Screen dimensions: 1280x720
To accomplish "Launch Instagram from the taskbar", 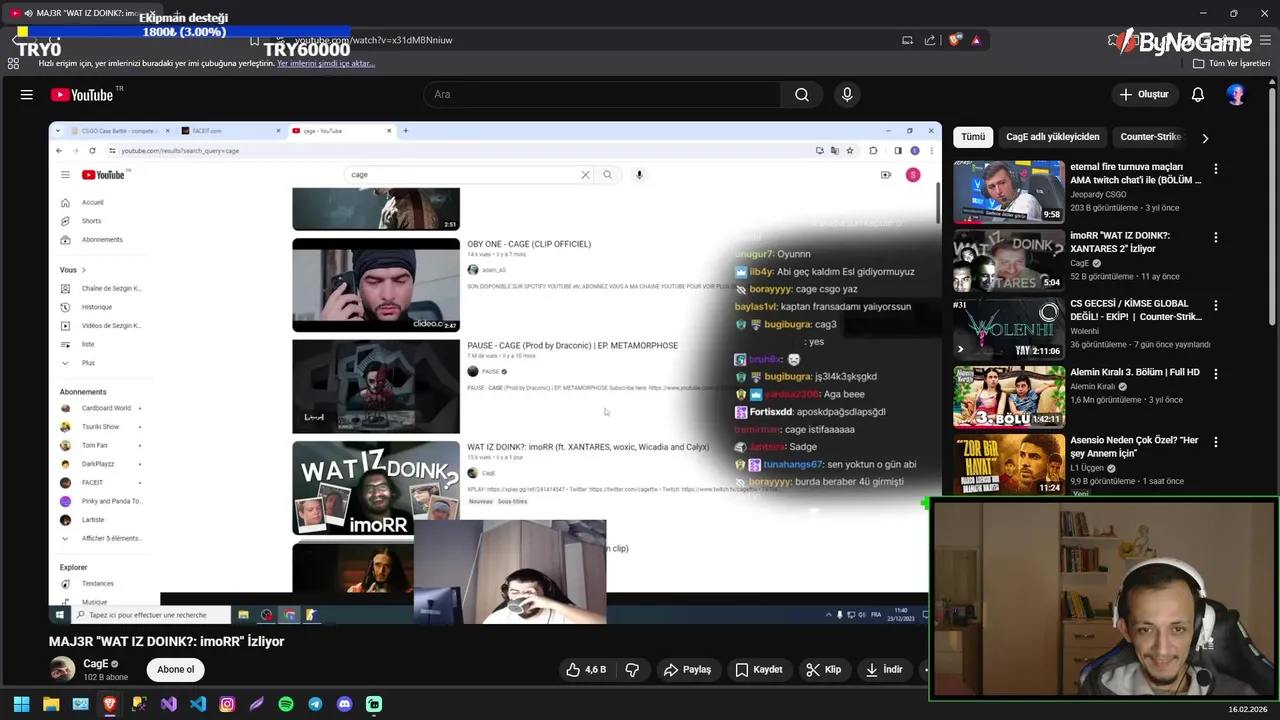I will [227, 704].
